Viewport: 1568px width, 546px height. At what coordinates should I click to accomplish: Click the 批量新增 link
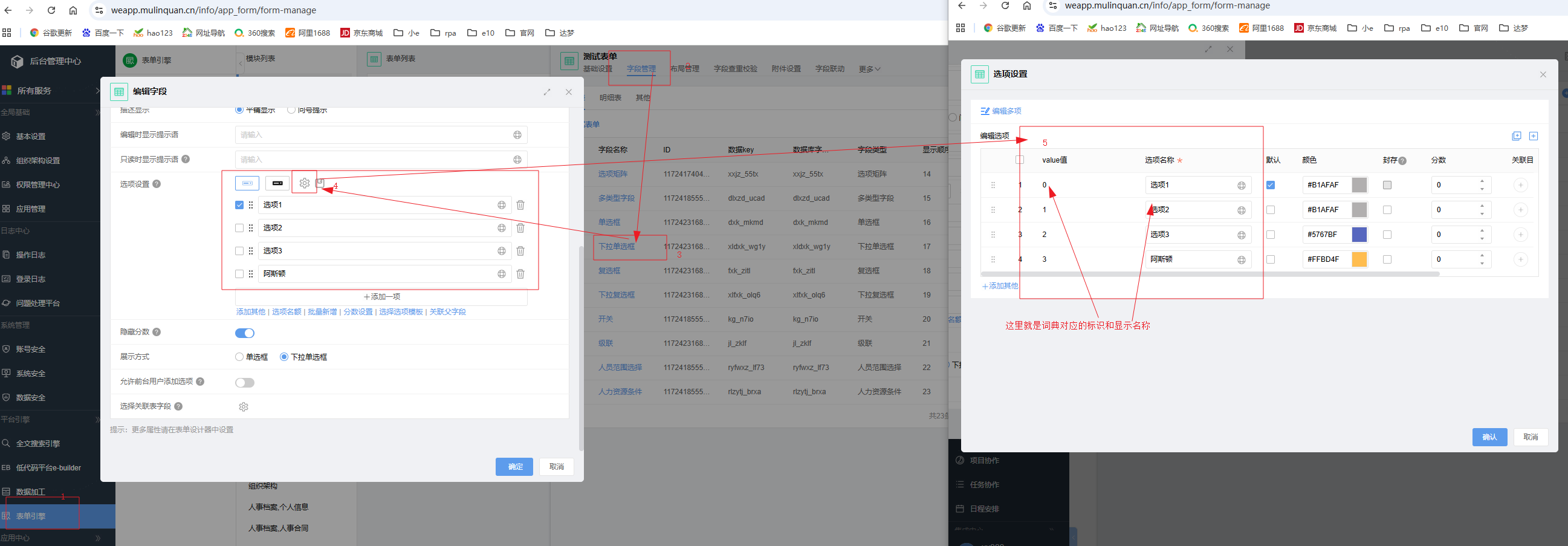click(x=323, y=311)
